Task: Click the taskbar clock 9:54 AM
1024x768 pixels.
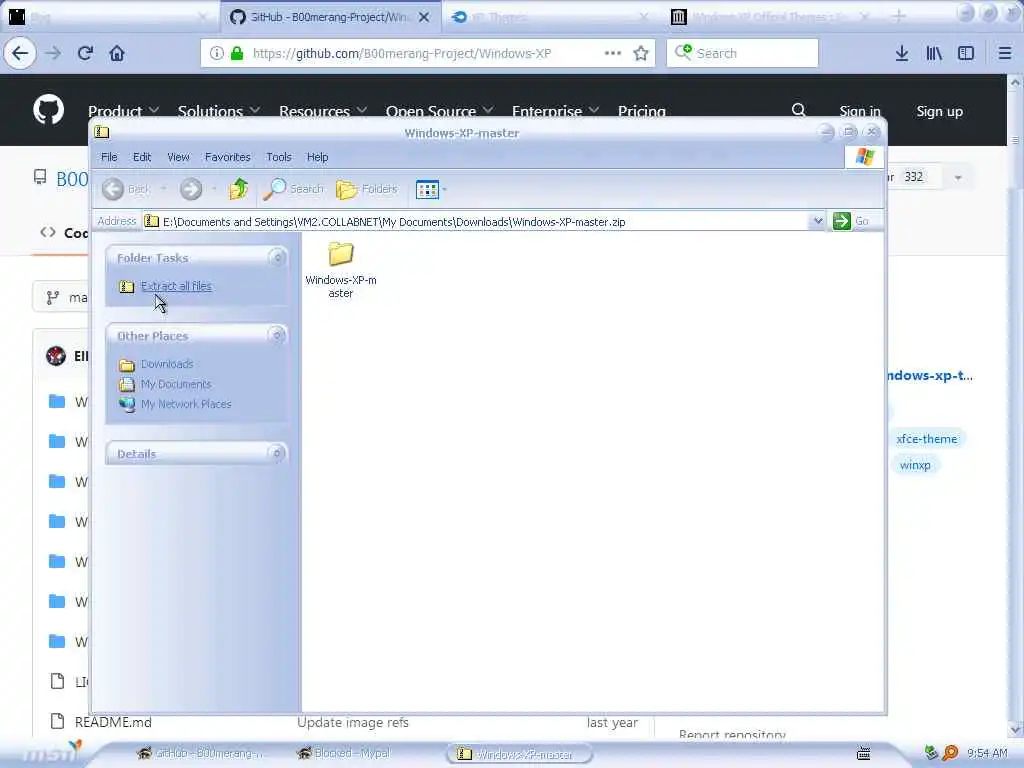Action: point(987,753)
